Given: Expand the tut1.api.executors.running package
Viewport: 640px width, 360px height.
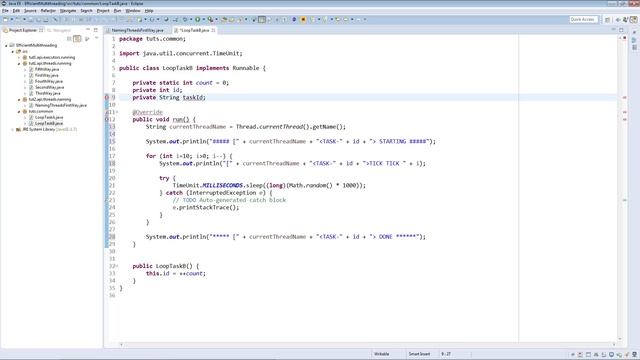Looking at the screenshot, I should click(19, 58).
